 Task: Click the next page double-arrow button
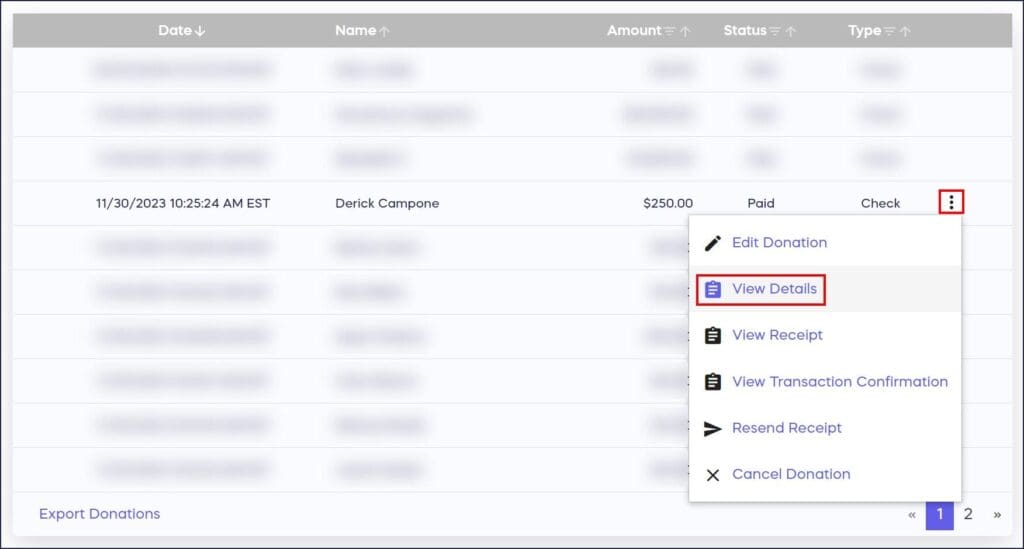[997, 514]
